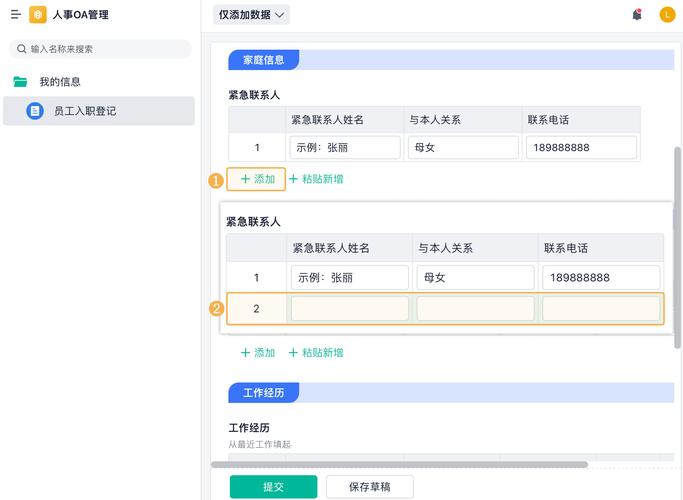
Task: Click the lower 添加 row button
Action: [257, 353]
